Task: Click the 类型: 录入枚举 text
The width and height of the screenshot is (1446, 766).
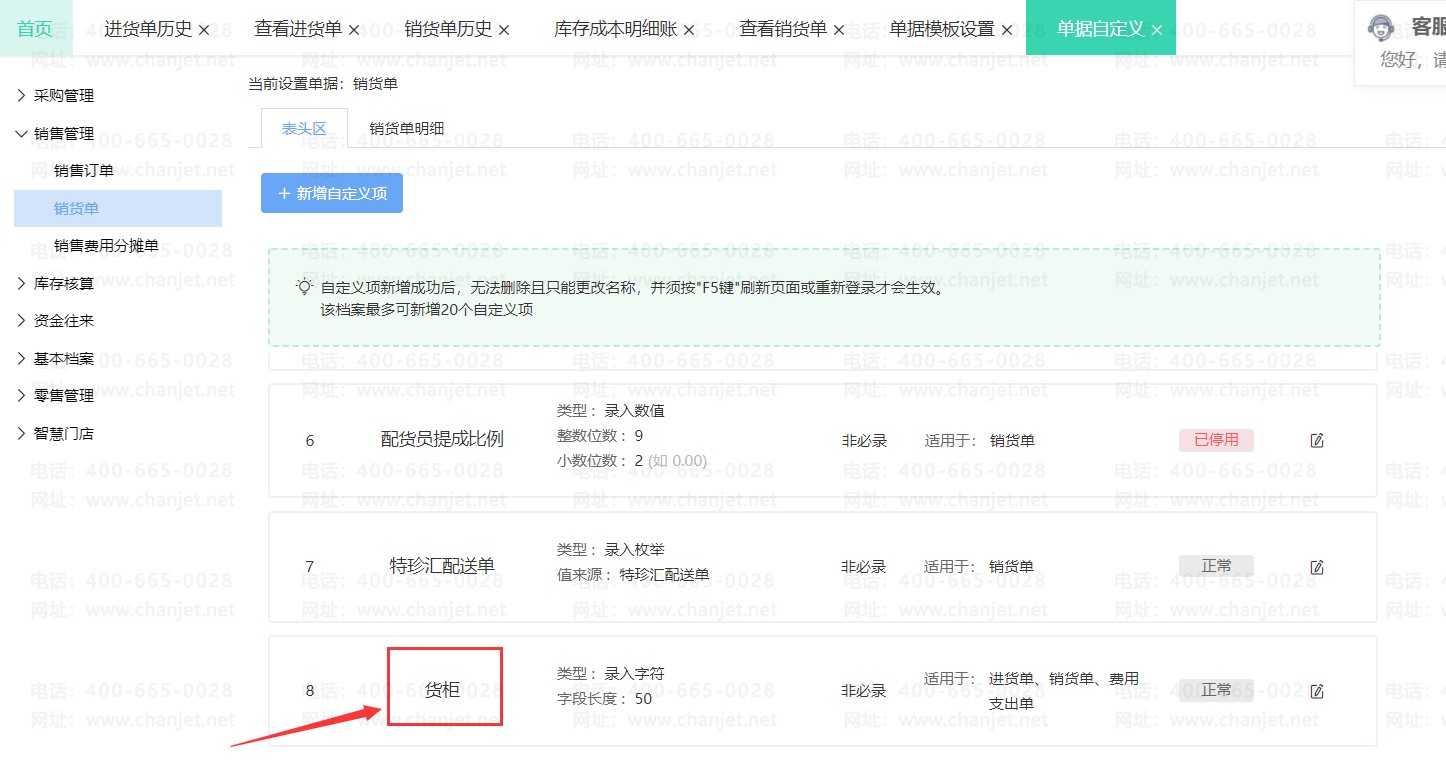Action: [x=610, y=550]
